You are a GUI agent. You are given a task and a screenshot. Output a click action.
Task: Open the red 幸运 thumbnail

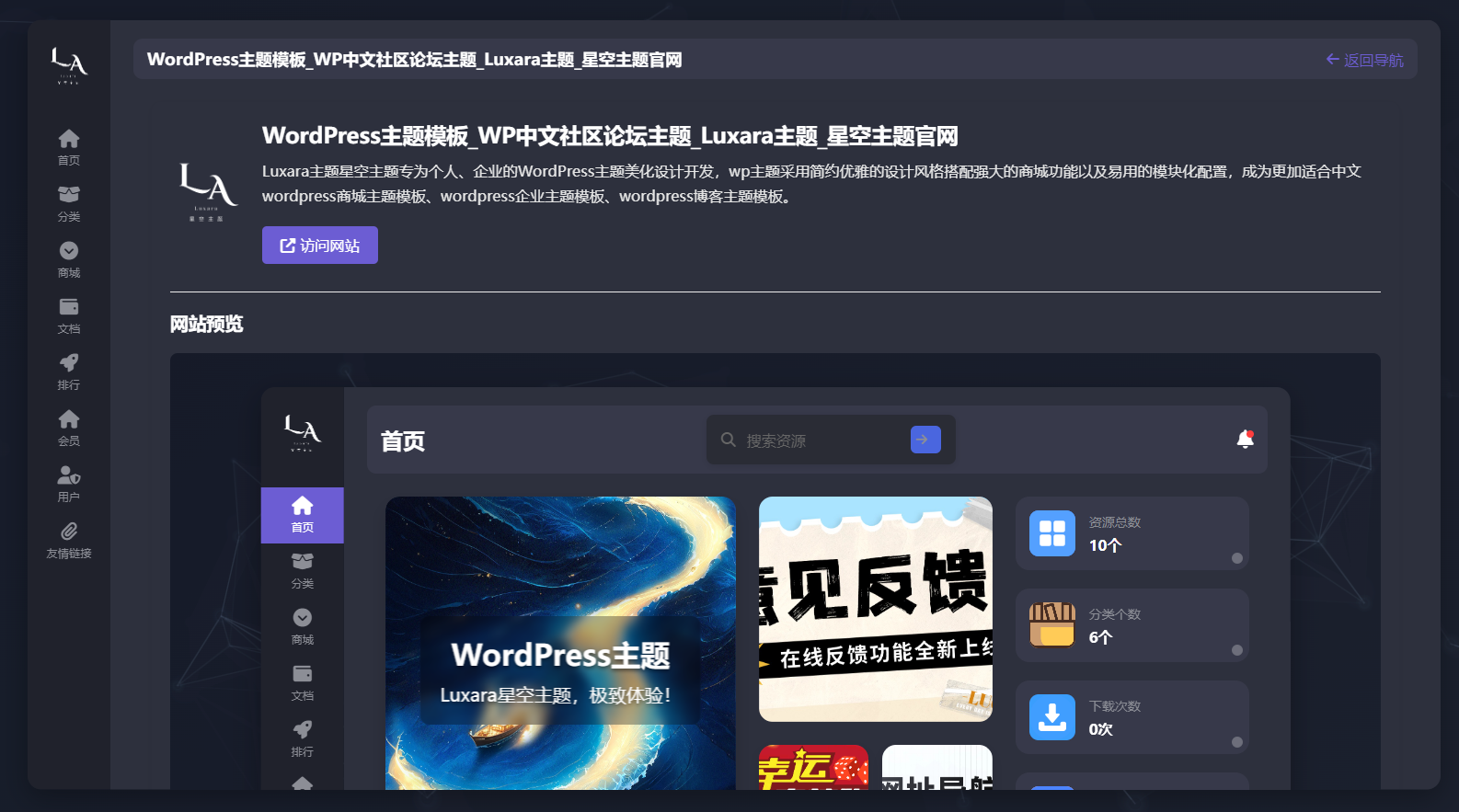coord(813,767)
